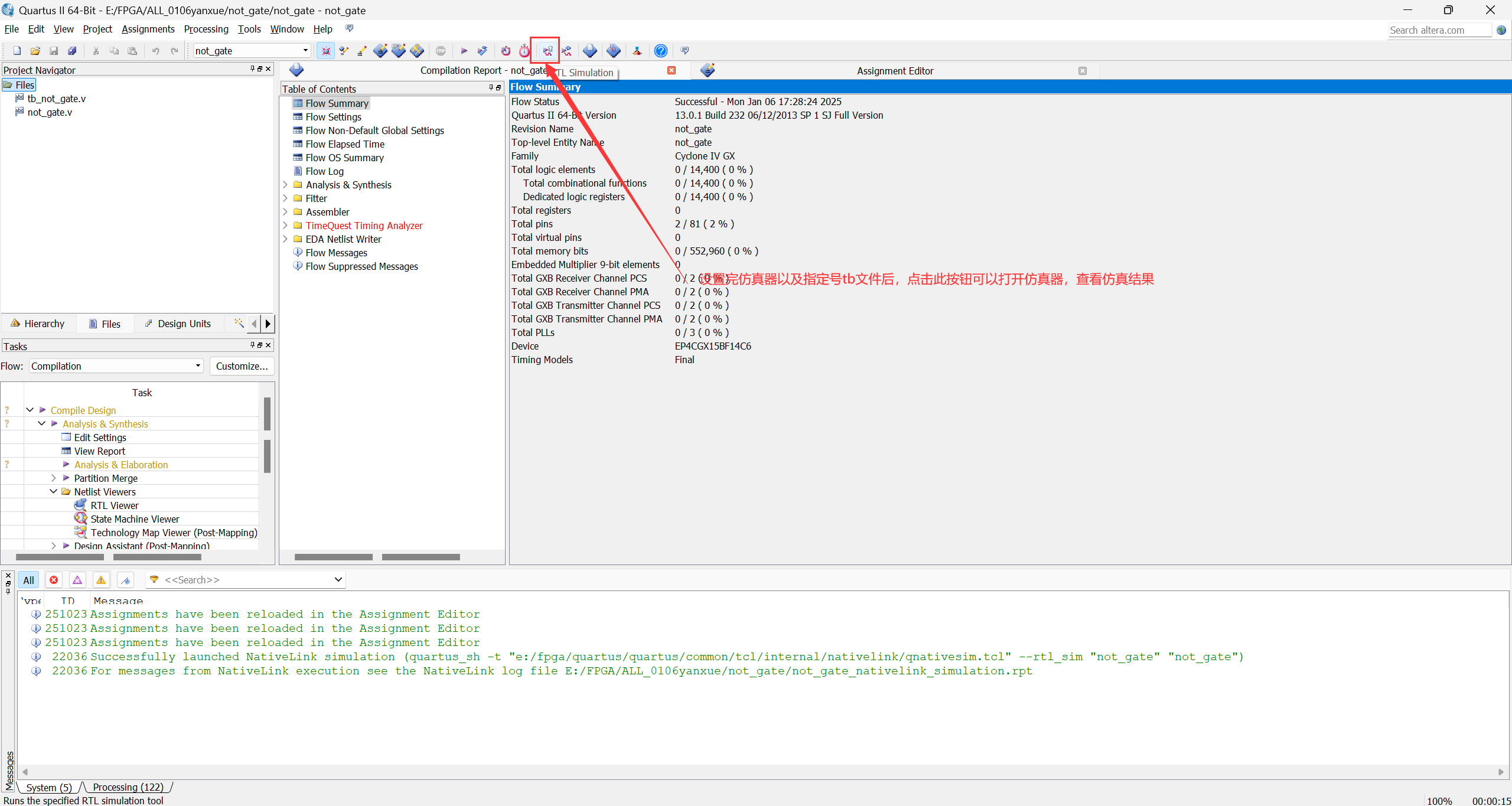Click the globe icon next to search box
Image resolution: width=1512 pixels, height=806 pixels.
point(1501,30)
